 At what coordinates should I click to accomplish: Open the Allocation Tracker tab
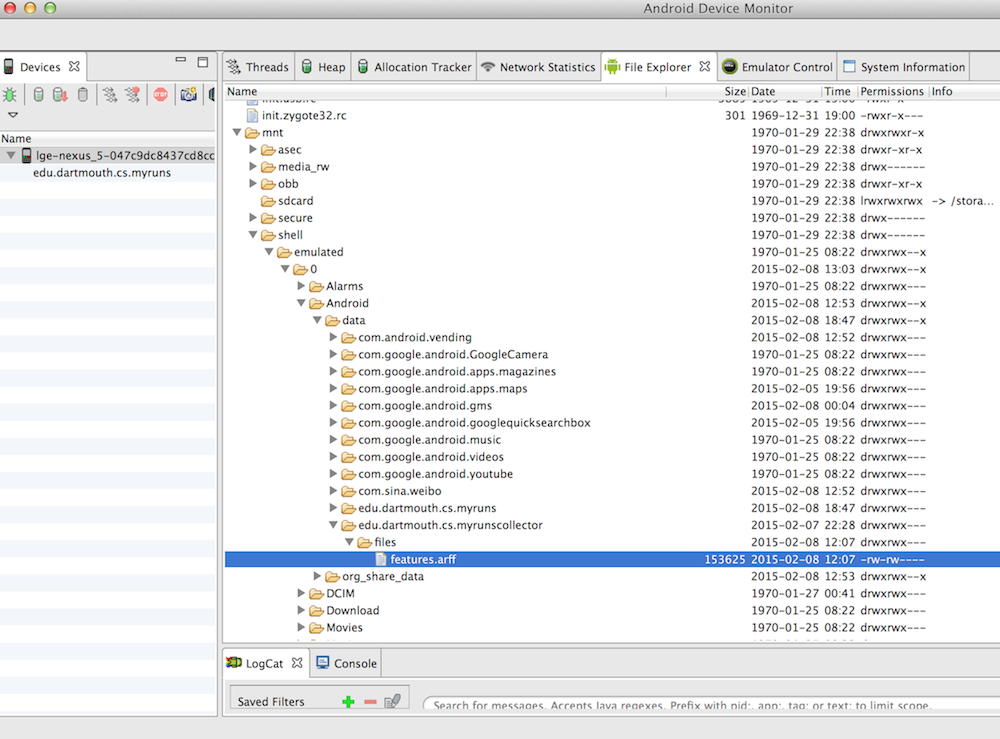point(415,67)
